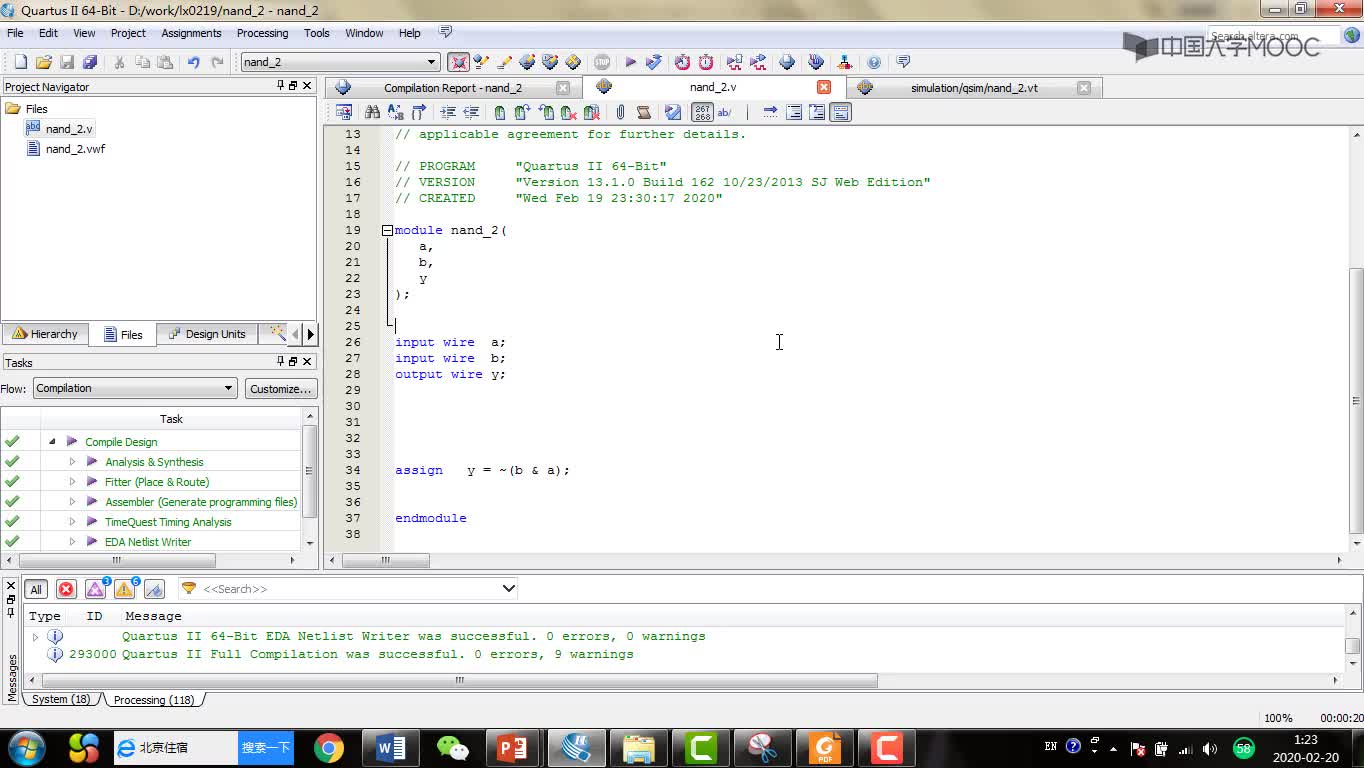Select nand_2.vwf in Project Navigator

point(75,149)
